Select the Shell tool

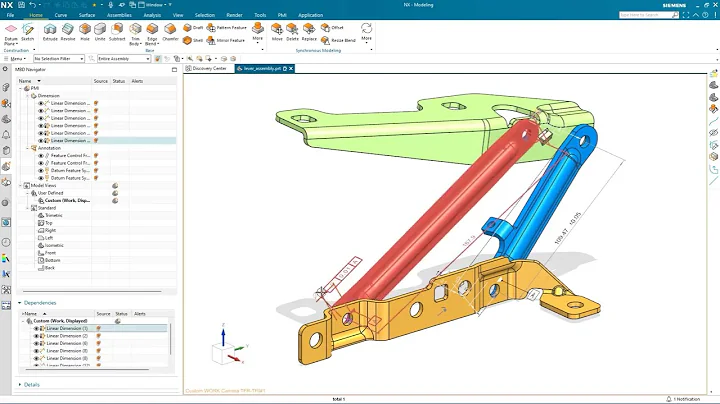[x=193, y=40]
